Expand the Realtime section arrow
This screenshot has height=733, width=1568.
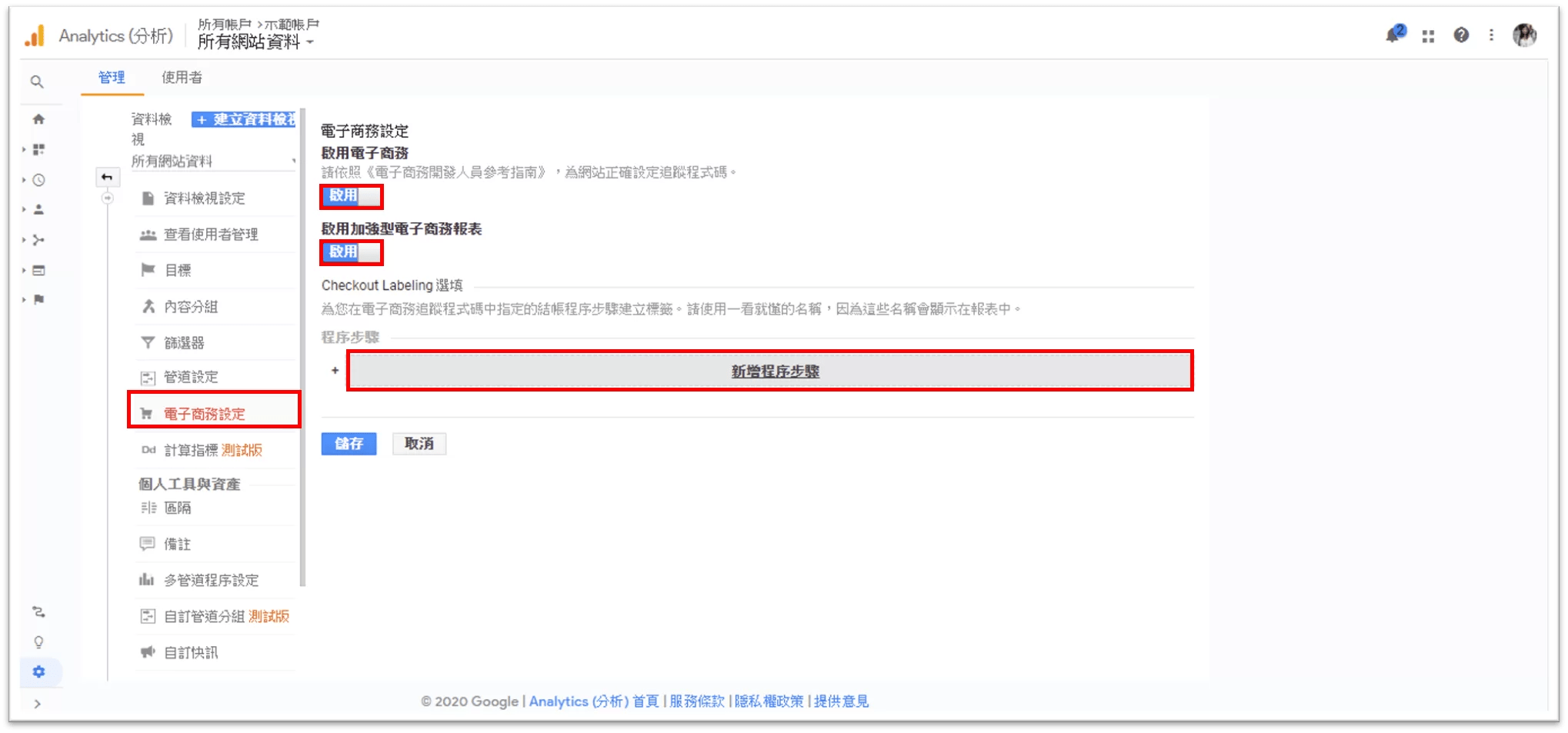24,180
